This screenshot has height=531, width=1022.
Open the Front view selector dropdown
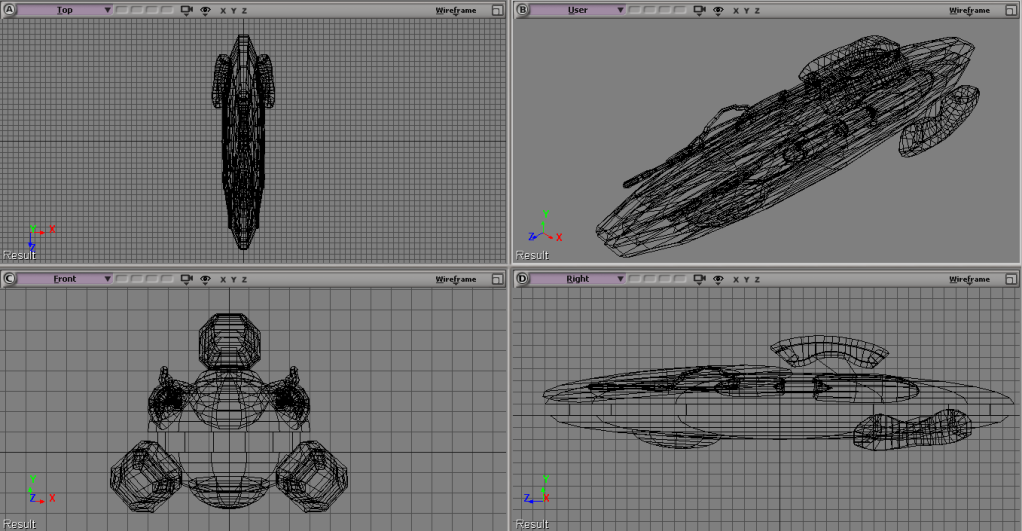(65, 279)
